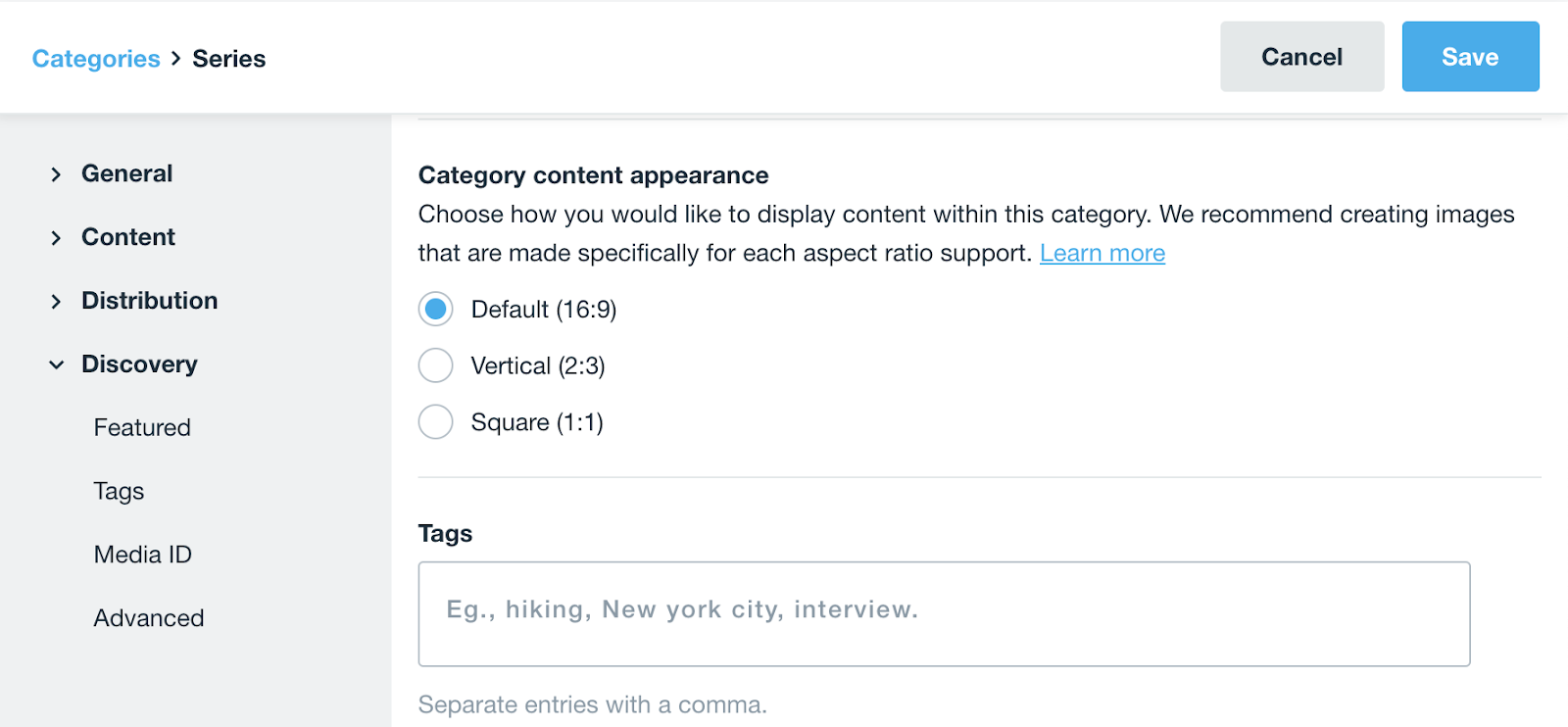Click into the Tags input field

click(944, 613)
